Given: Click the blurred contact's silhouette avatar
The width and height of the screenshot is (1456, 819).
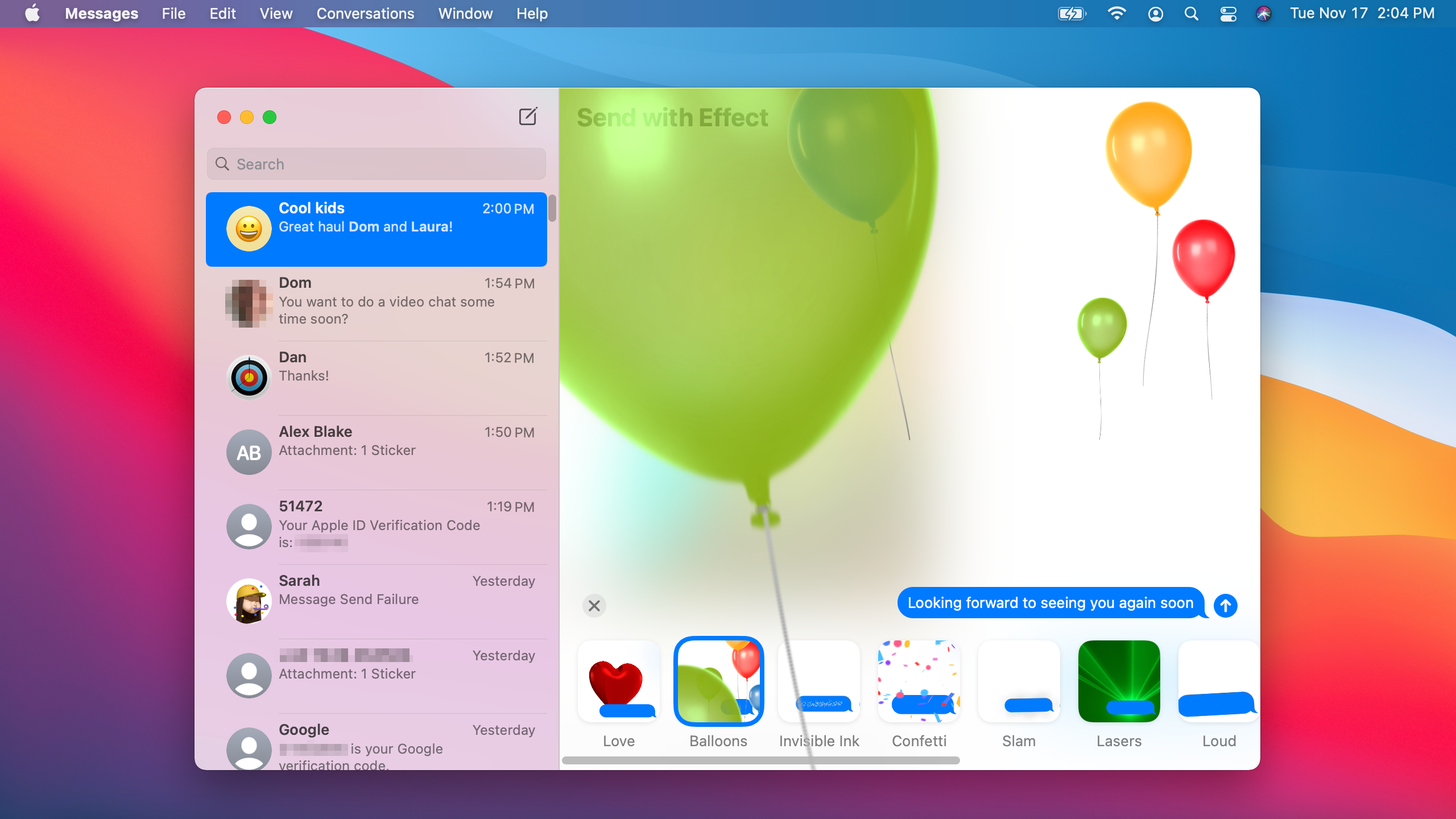Looking at the screenshot, I should (249, 676).
